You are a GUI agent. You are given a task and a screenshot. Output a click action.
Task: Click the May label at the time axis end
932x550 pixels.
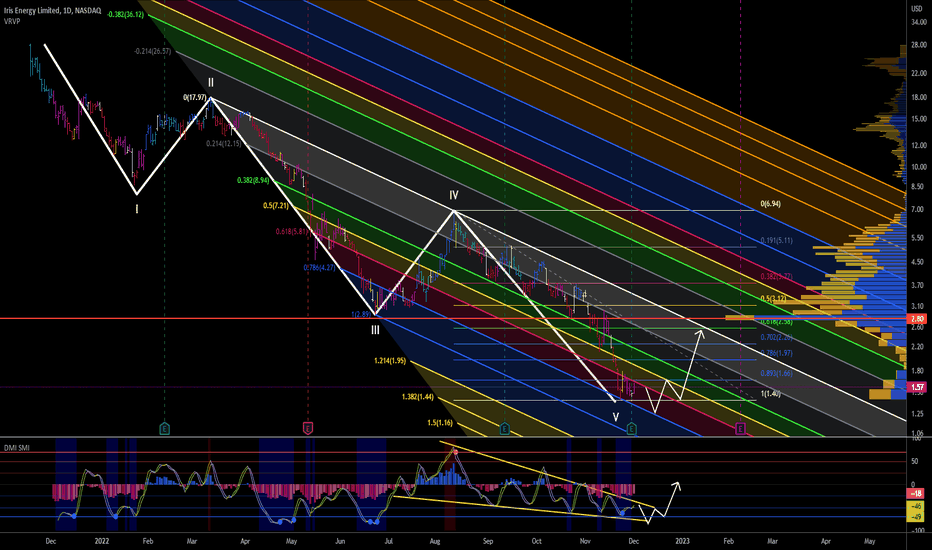[870, 541]
